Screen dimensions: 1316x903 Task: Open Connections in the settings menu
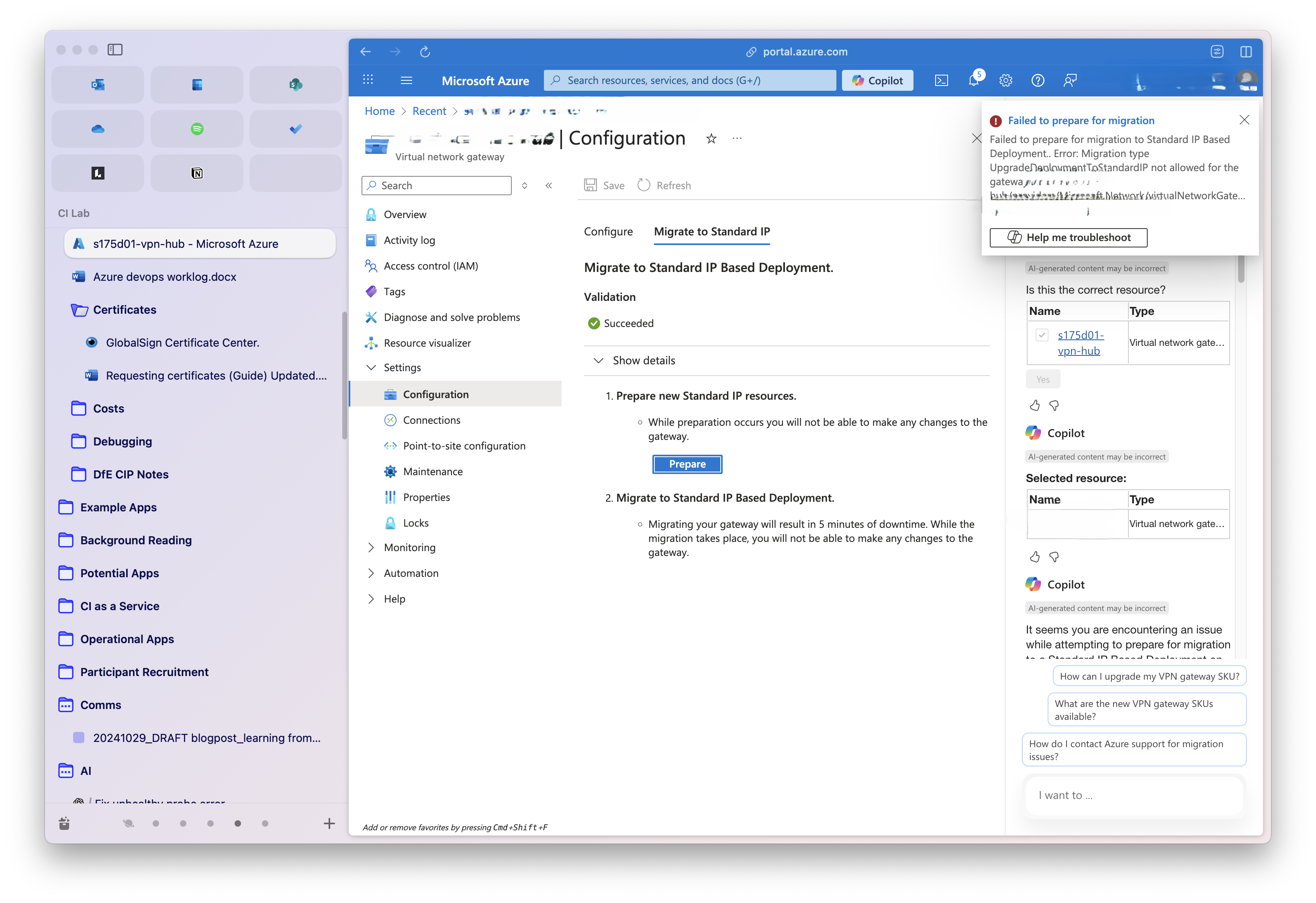click(431, 420)
